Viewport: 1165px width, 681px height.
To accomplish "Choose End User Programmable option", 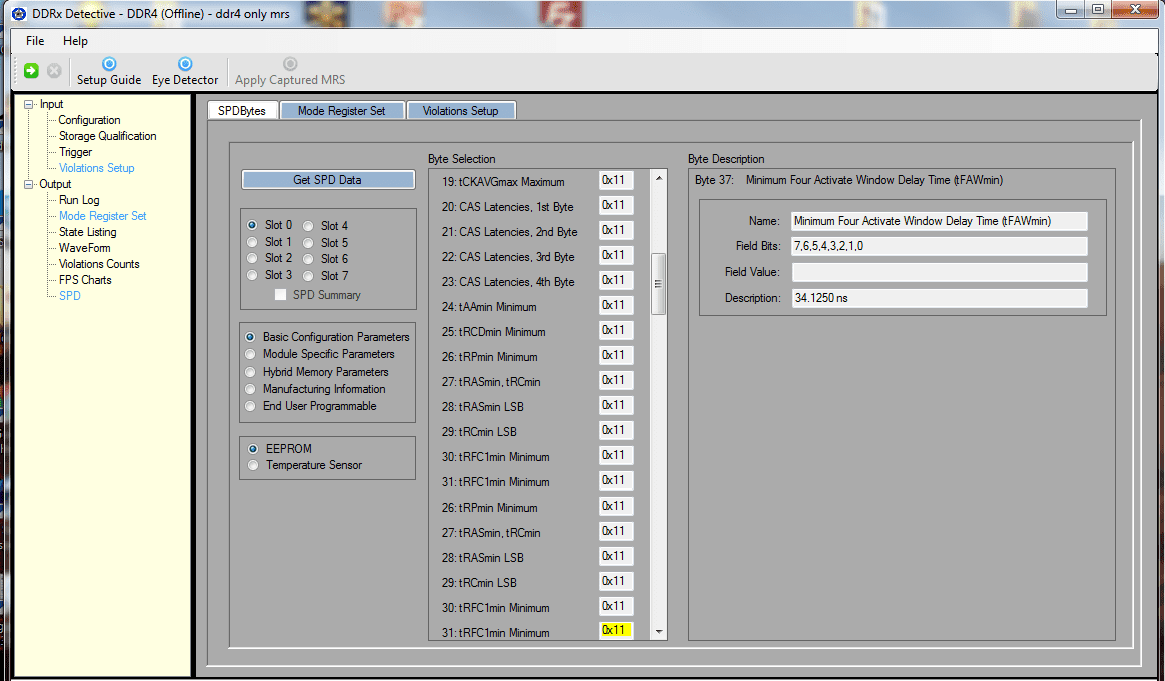I will pyautogui.click(x=250, y=406).
